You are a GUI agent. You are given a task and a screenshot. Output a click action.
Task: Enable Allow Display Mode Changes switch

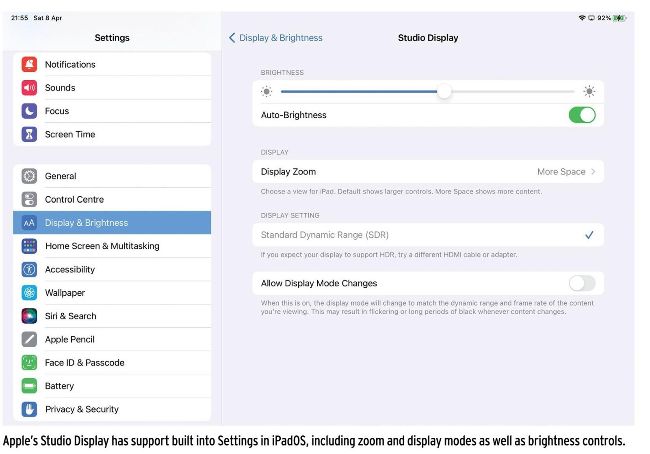pyautogui.click(x=582, y=283)
